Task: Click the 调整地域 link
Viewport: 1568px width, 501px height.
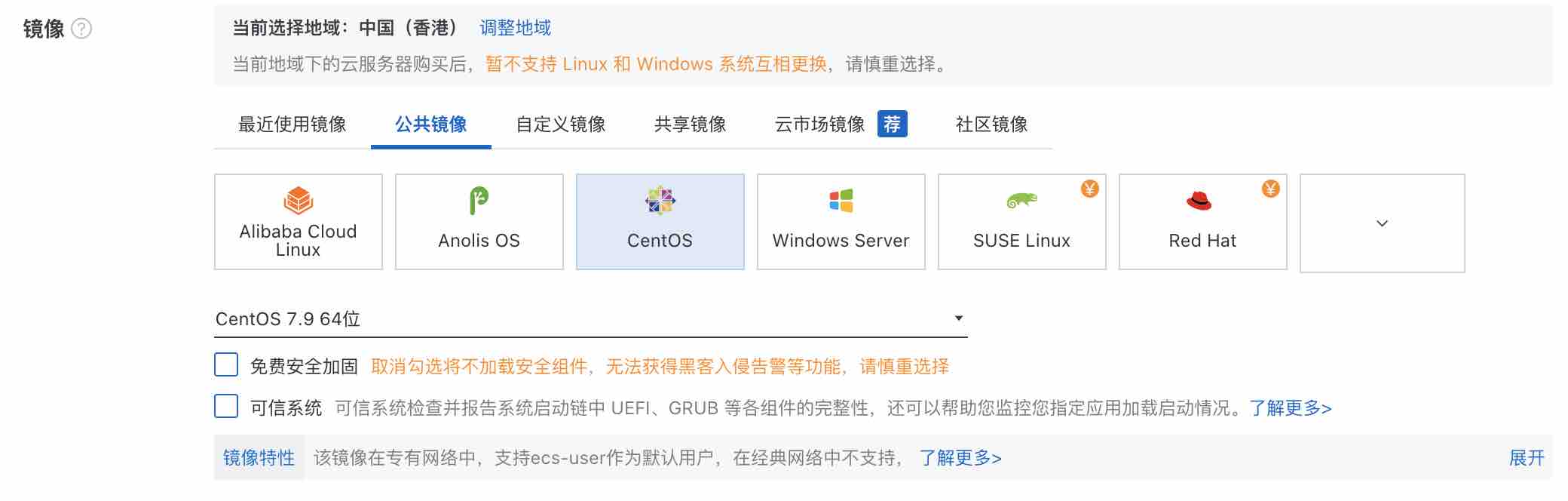Action: tap(516, 28)
